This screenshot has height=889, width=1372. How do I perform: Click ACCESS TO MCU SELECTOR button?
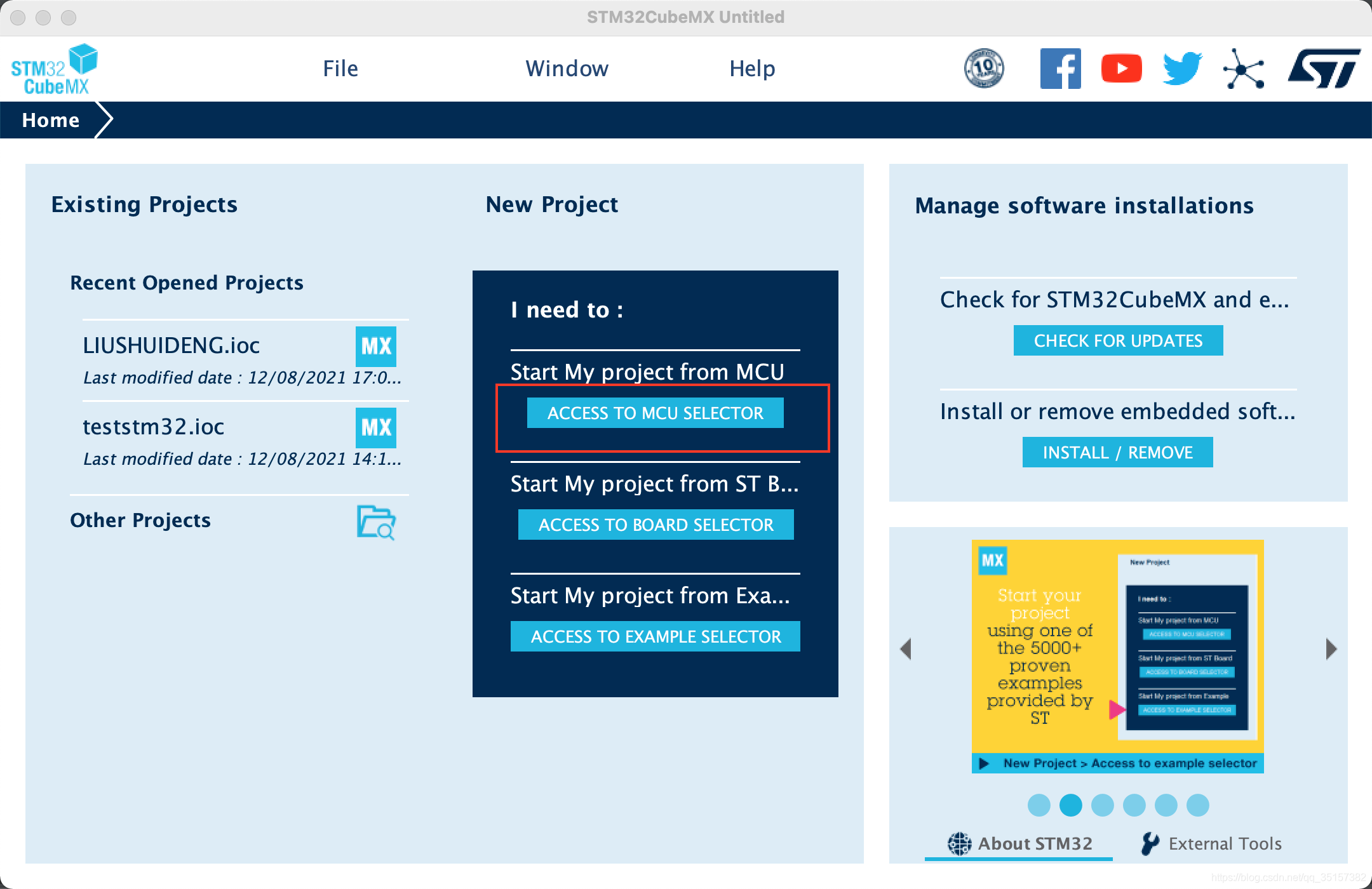coord(656,413)
